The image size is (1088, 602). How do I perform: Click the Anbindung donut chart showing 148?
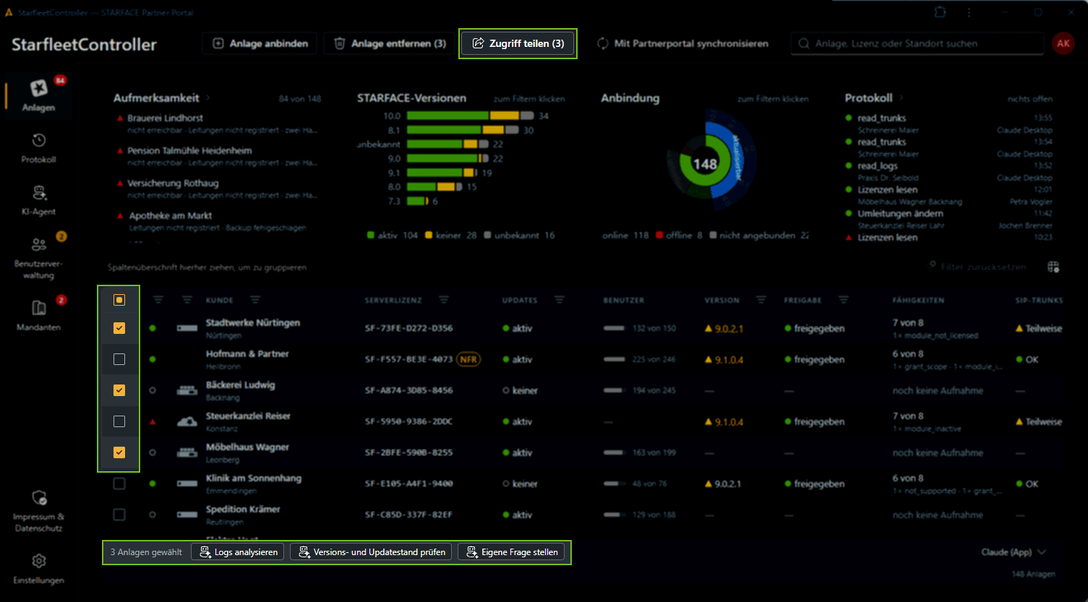tap(705, 166)
